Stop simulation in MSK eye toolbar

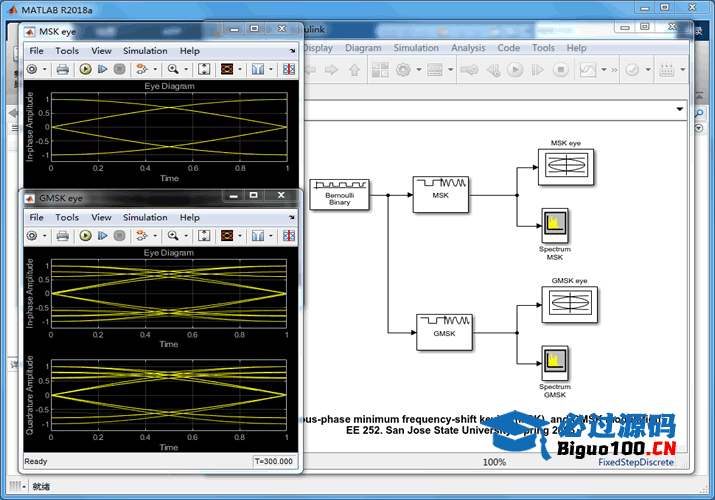(x=119, y=69)
